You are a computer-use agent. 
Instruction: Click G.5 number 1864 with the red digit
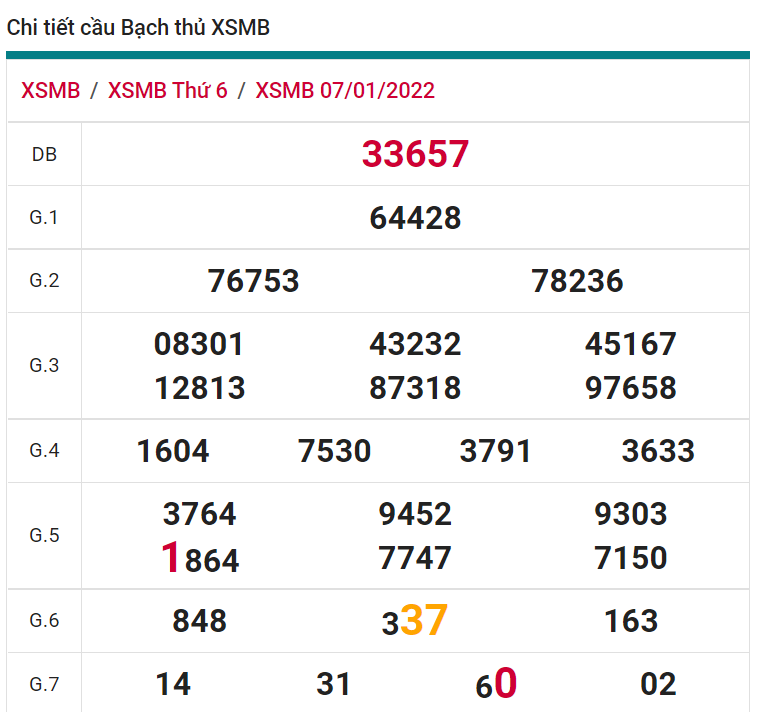(200, 559)
